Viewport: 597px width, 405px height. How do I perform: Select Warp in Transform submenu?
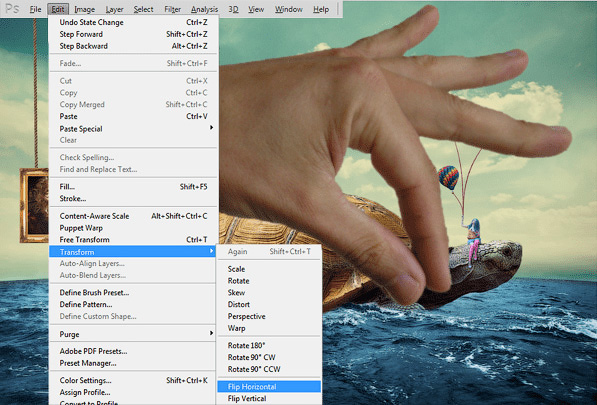269,328
